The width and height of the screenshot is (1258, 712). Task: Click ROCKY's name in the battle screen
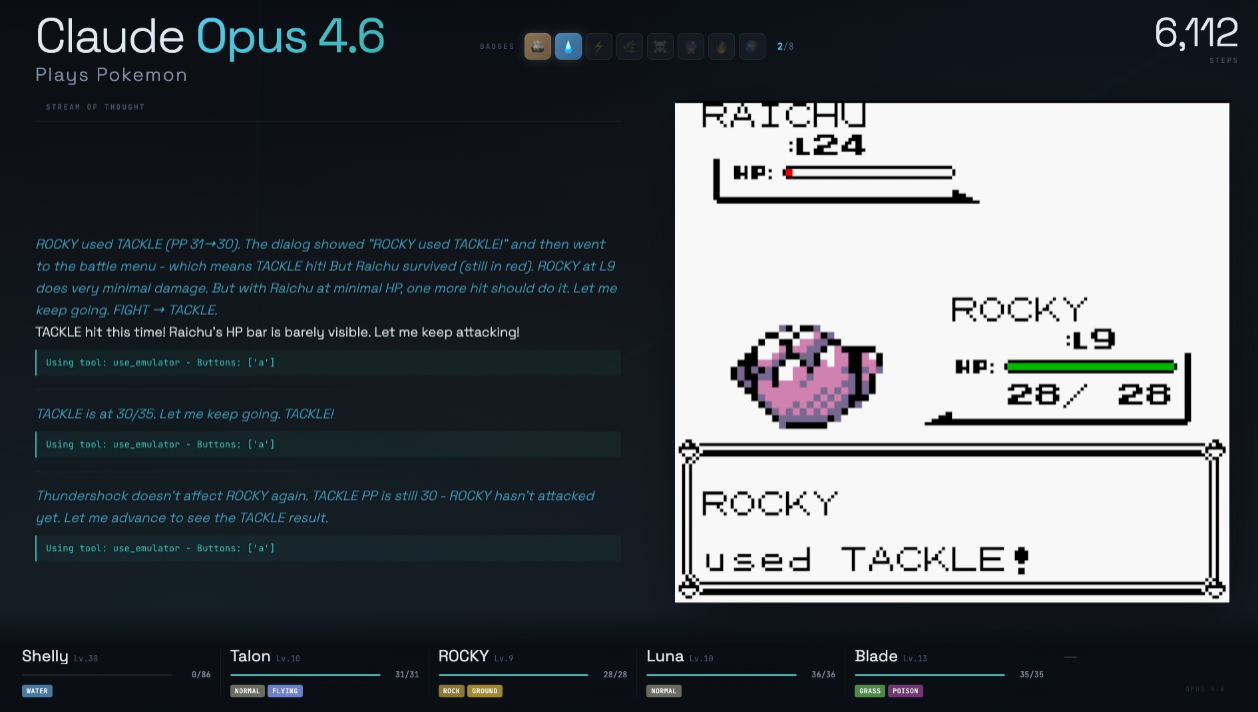(1019, 310)
